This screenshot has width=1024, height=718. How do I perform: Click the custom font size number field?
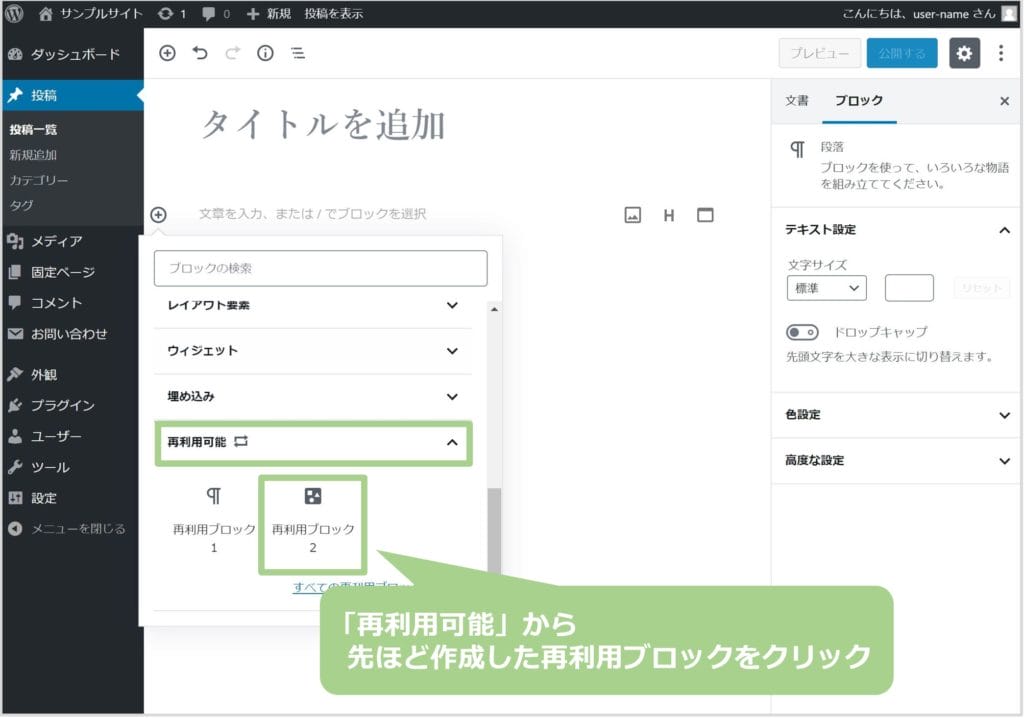click(x=909, y=288)
